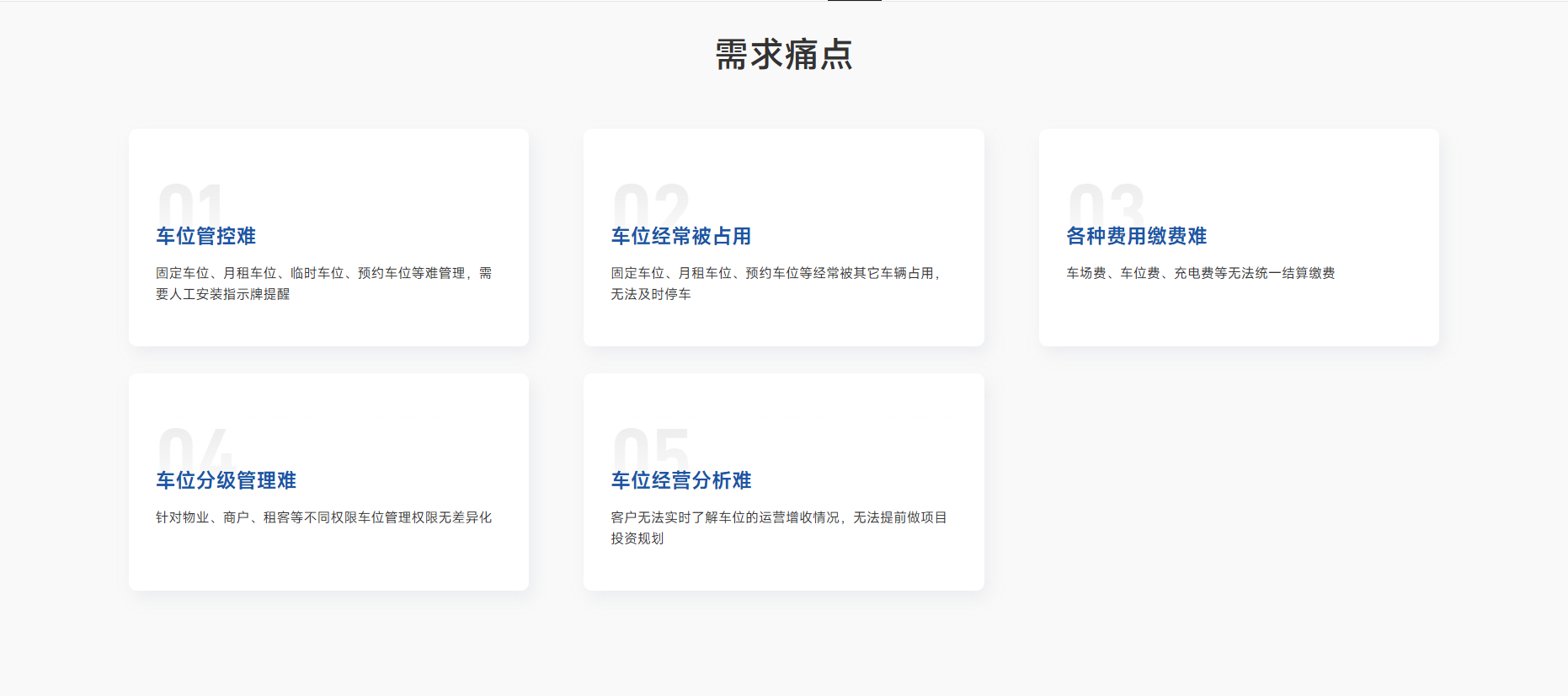Click the 车场费、车位费、充电费 description text

[1200, 273]
